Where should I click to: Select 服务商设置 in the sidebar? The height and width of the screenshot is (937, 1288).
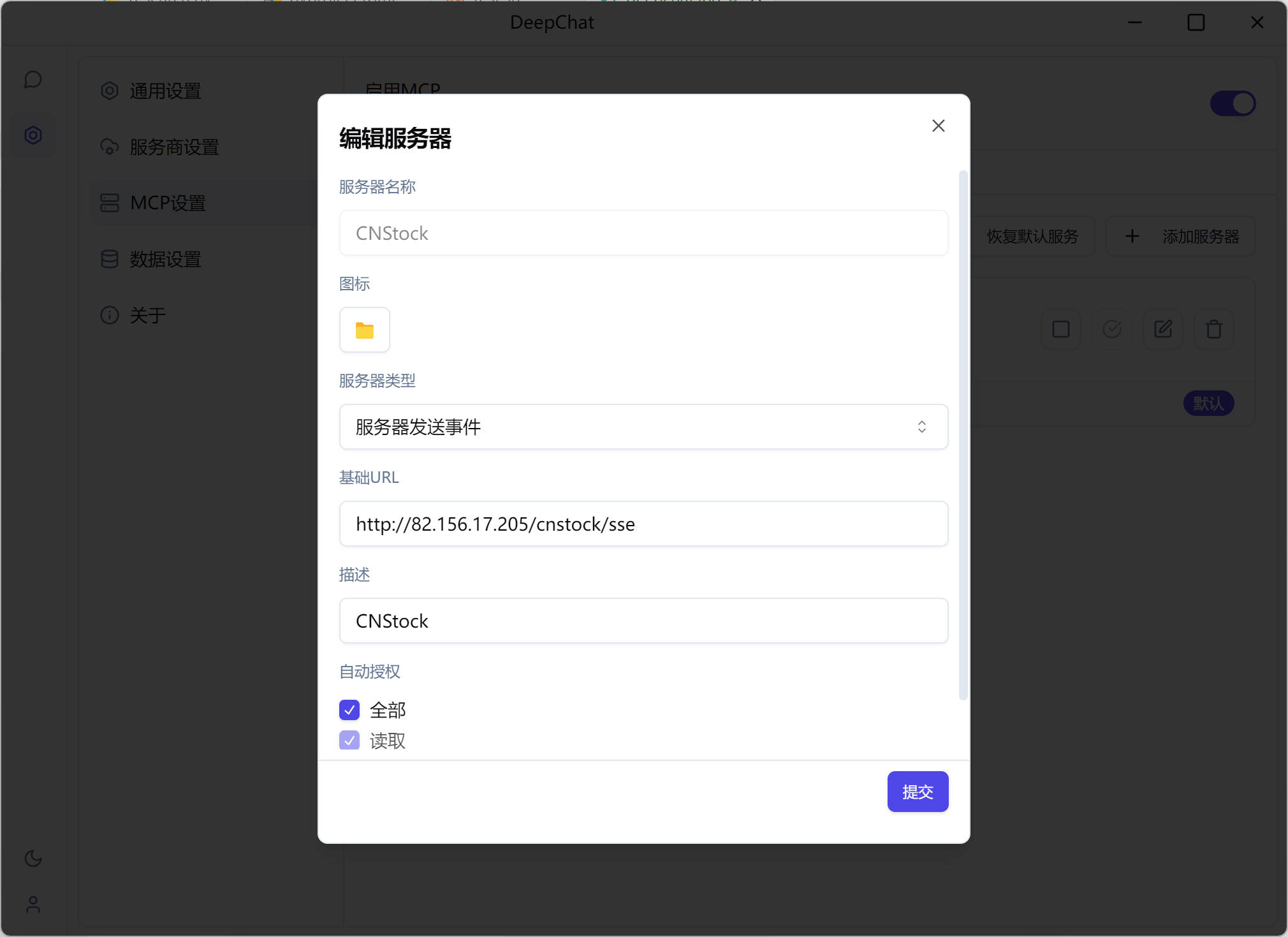tap(174, 147)
